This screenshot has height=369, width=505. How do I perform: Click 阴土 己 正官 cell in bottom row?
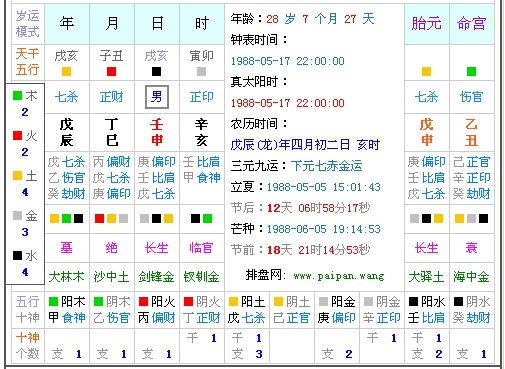[292, 310]
